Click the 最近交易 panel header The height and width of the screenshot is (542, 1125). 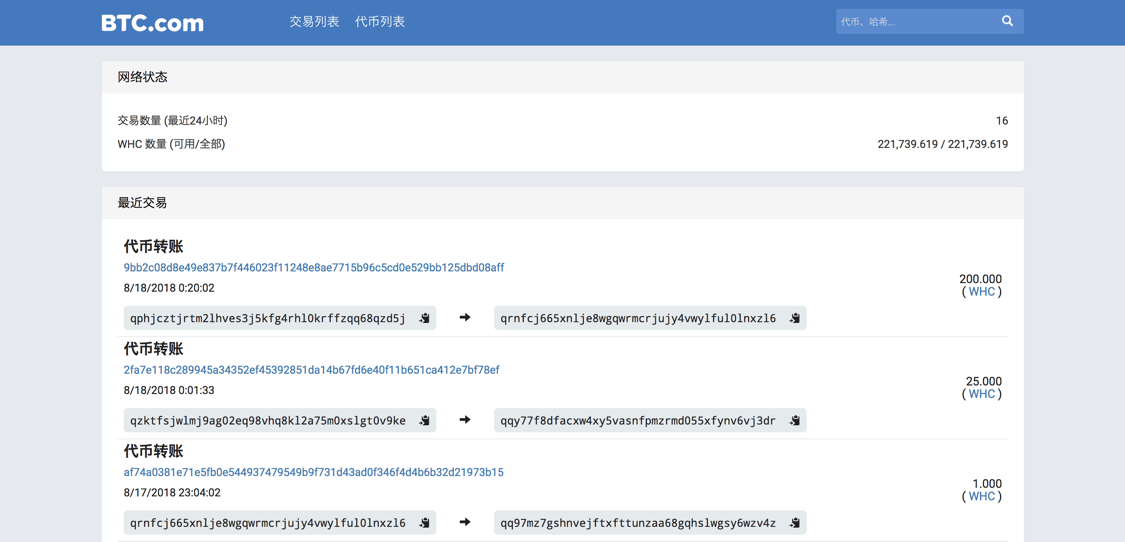click(x=562, y=203)
